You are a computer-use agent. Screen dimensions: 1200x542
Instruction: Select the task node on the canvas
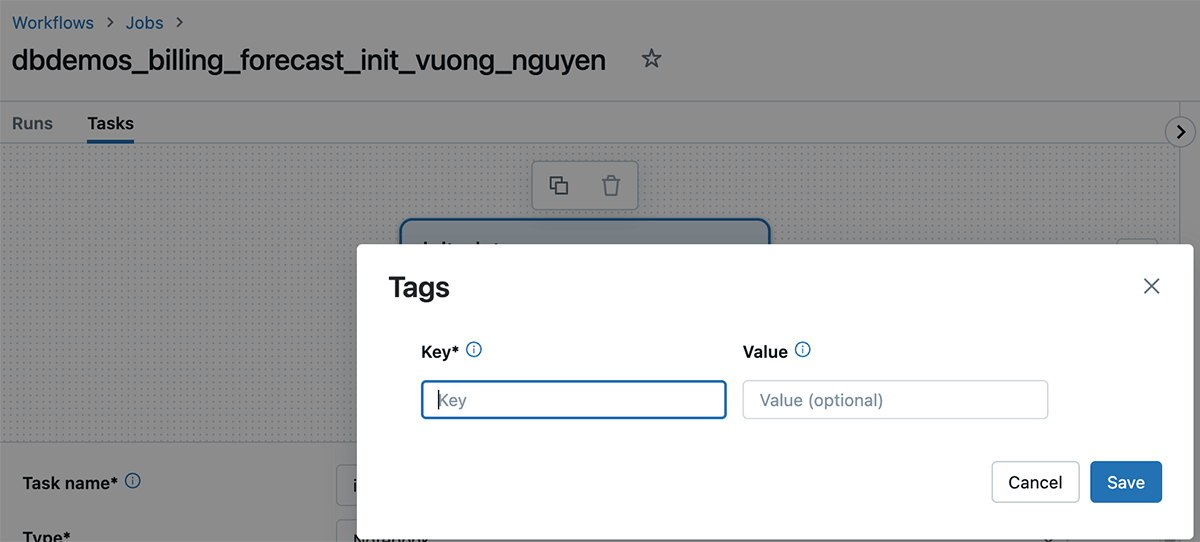point(584,231)
